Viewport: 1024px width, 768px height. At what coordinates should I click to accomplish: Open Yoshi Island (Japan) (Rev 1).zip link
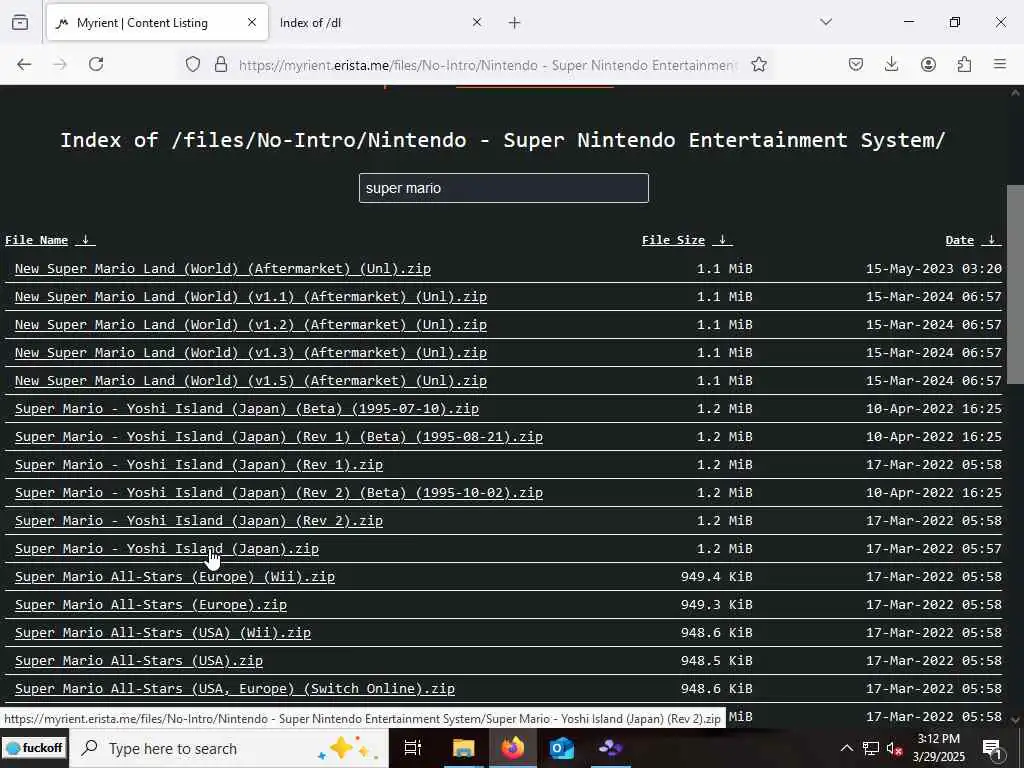199,465
